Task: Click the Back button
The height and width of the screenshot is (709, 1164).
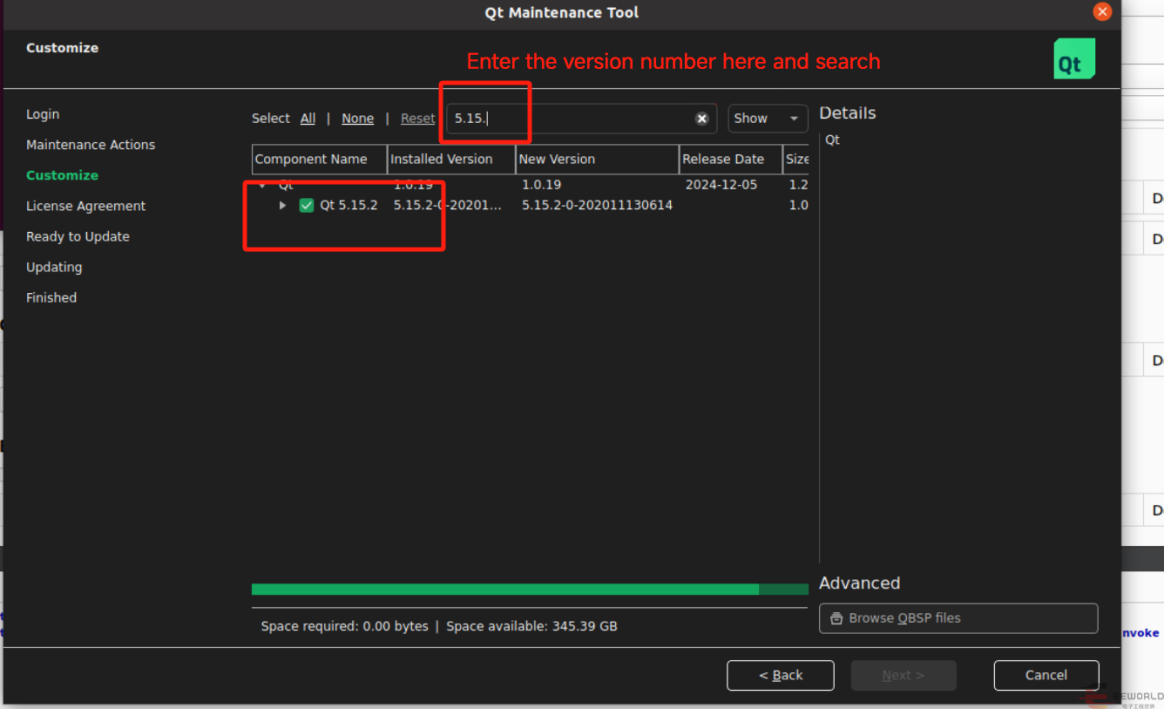Action: tap(780, 675)
